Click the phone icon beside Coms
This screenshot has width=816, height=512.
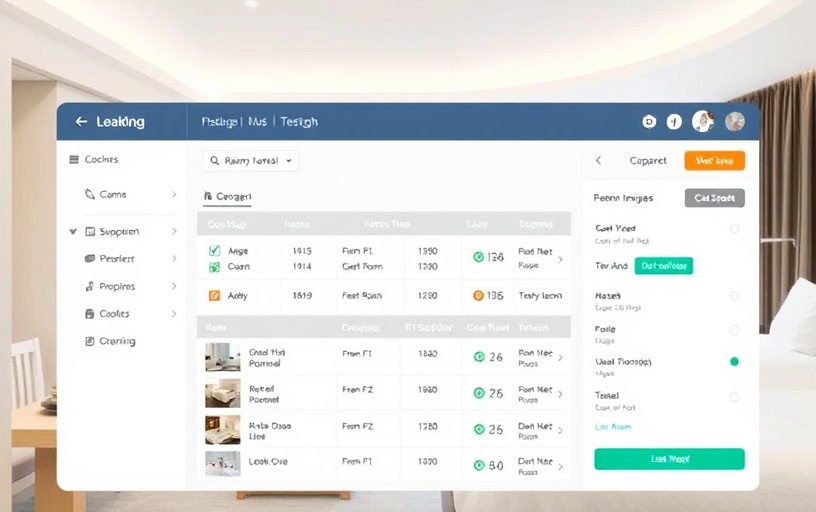(x=90, y=195)
